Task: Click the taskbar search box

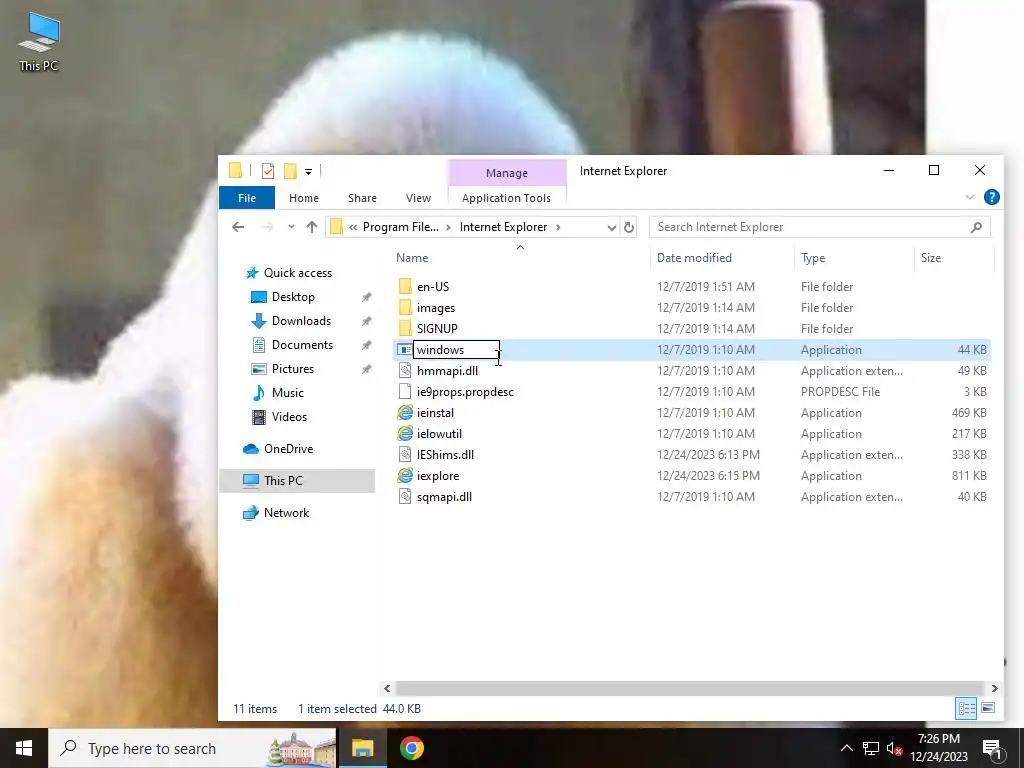Action: point(193,748)
